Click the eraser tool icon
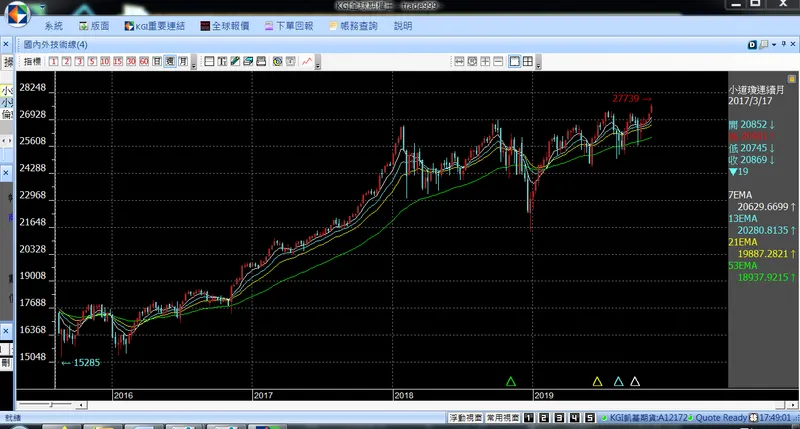The width and height of the screenshot is (800, 429). point(248,62)
